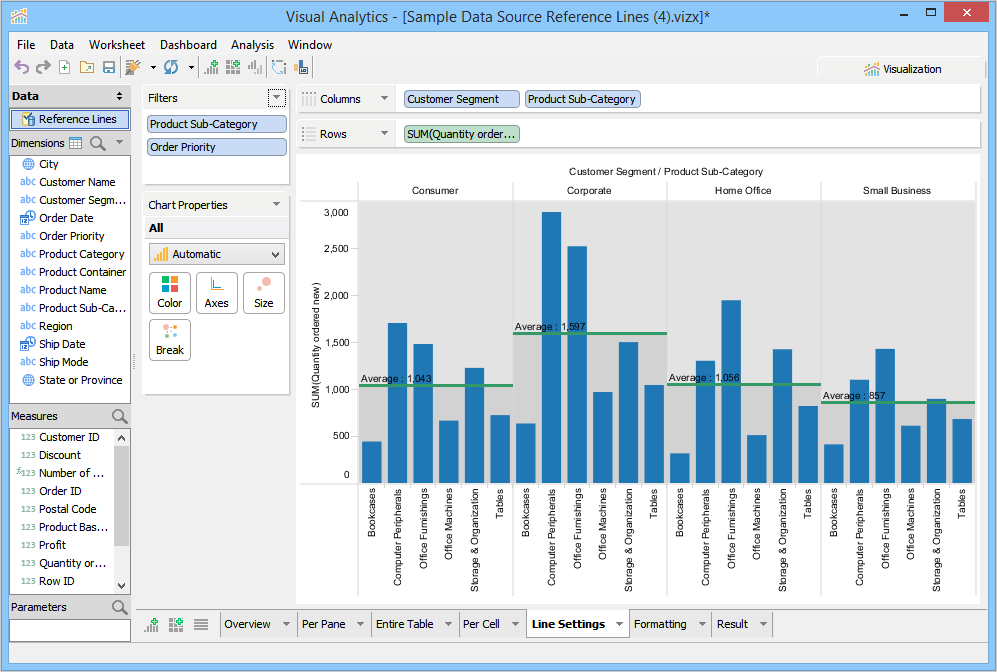Open the Axes chart property
The height and width of the screenshot is (672, 997).
pyautogui.click(x=217, y=292)
